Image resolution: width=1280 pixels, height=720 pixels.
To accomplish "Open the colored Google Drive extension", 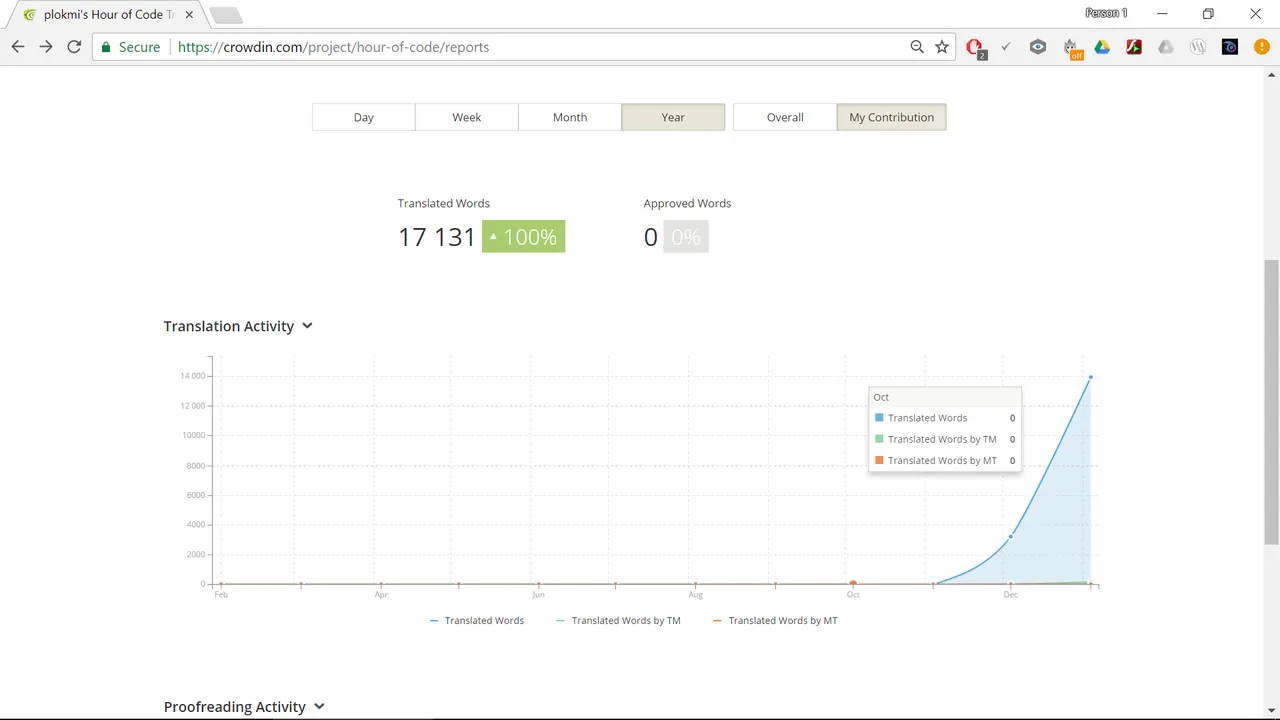I will [1102, 47].
